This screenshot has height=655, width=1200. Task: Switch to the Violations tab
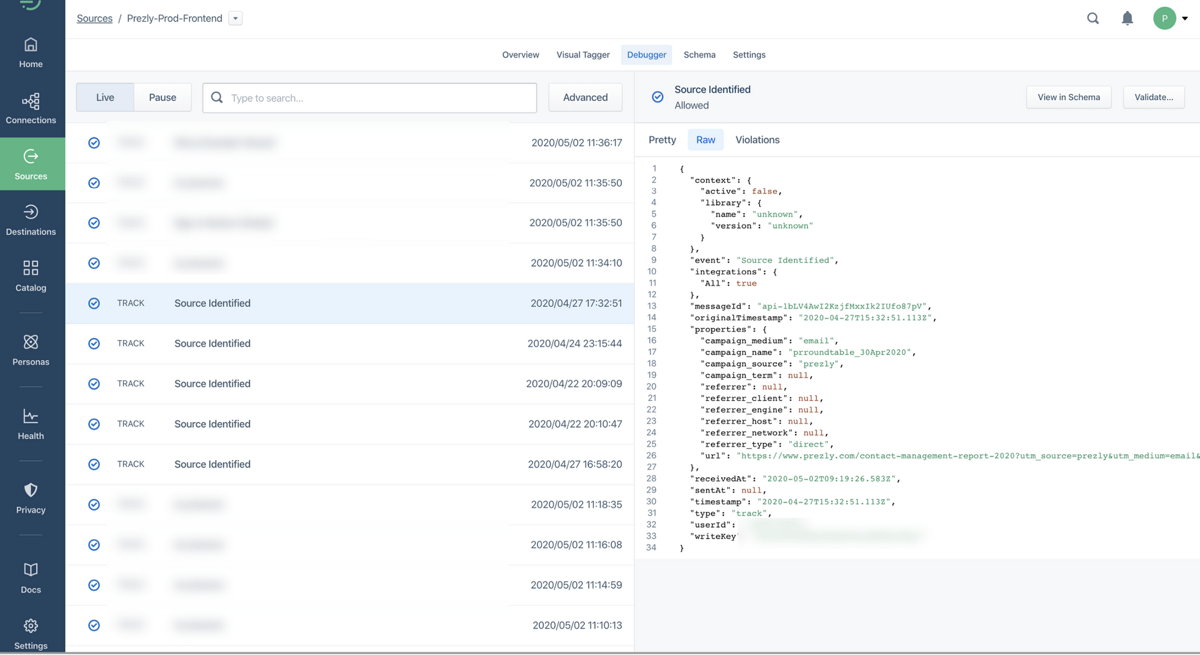pyautogui.click(x=757, y=140)
